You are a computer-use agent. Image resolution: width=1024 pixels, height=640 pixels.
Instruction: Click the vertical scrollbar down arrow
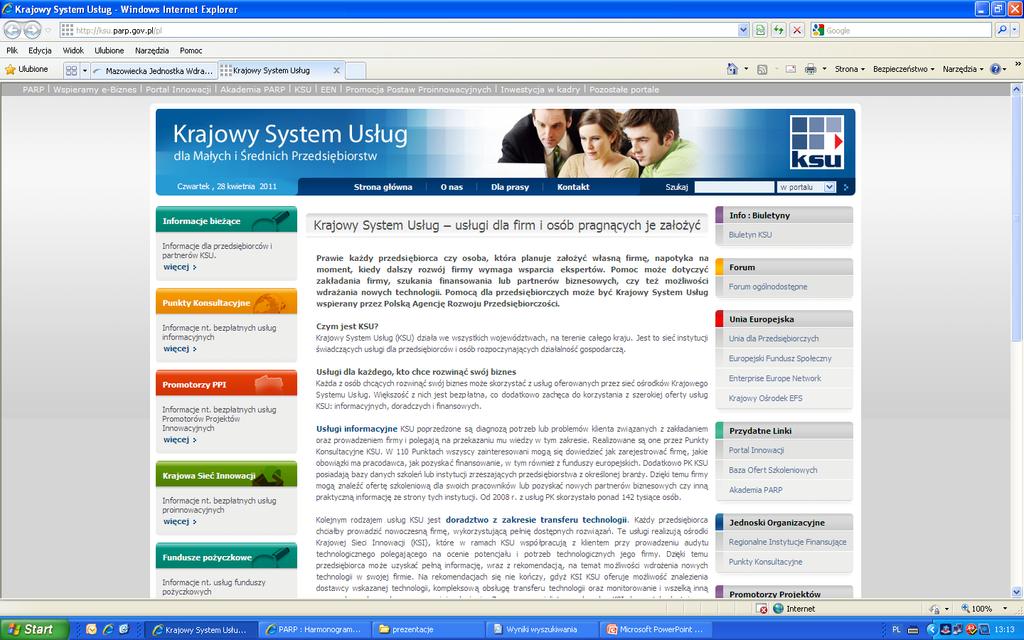click(x=1017, y=592)
